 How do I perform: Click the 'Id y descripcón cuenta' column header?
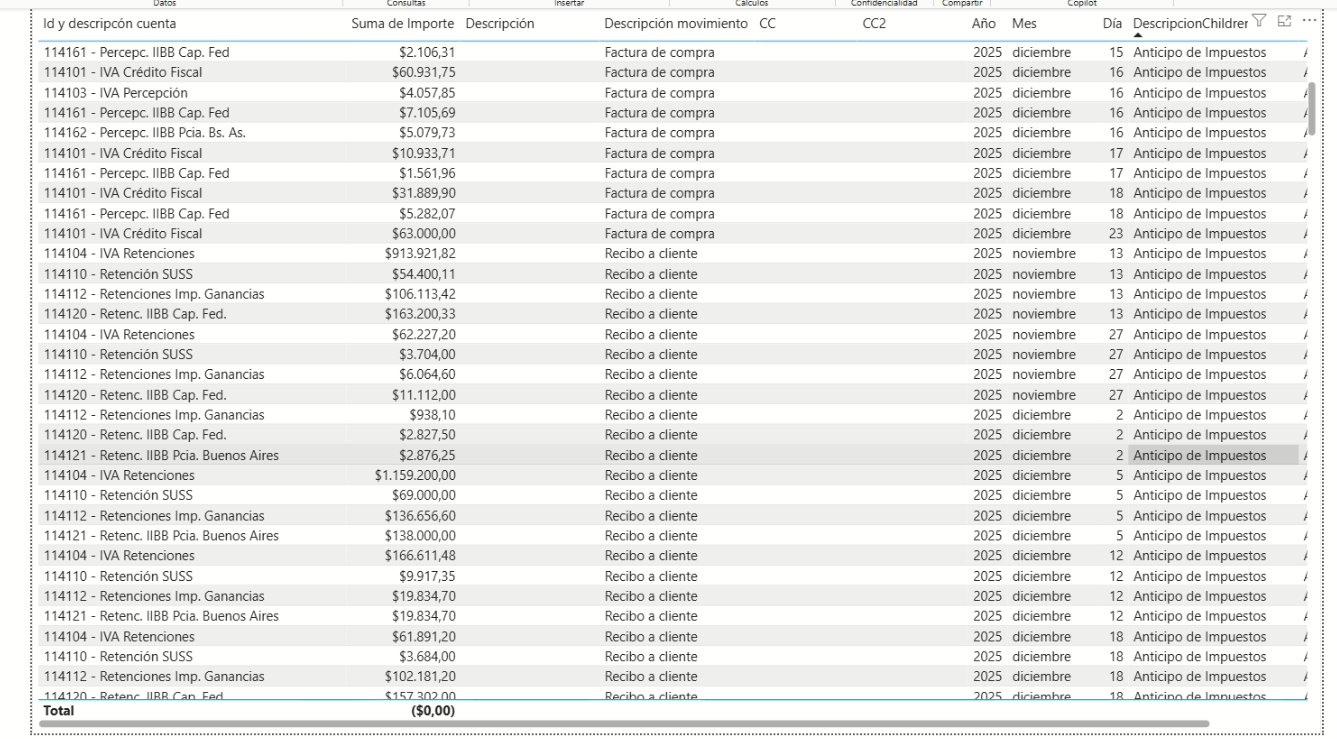(109, 23)
